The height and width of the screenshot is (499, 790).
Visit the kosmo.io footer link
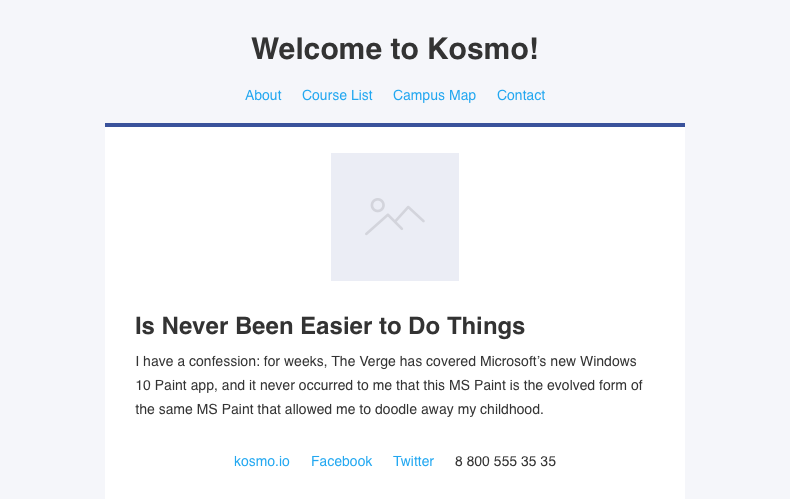pos(262,461)
